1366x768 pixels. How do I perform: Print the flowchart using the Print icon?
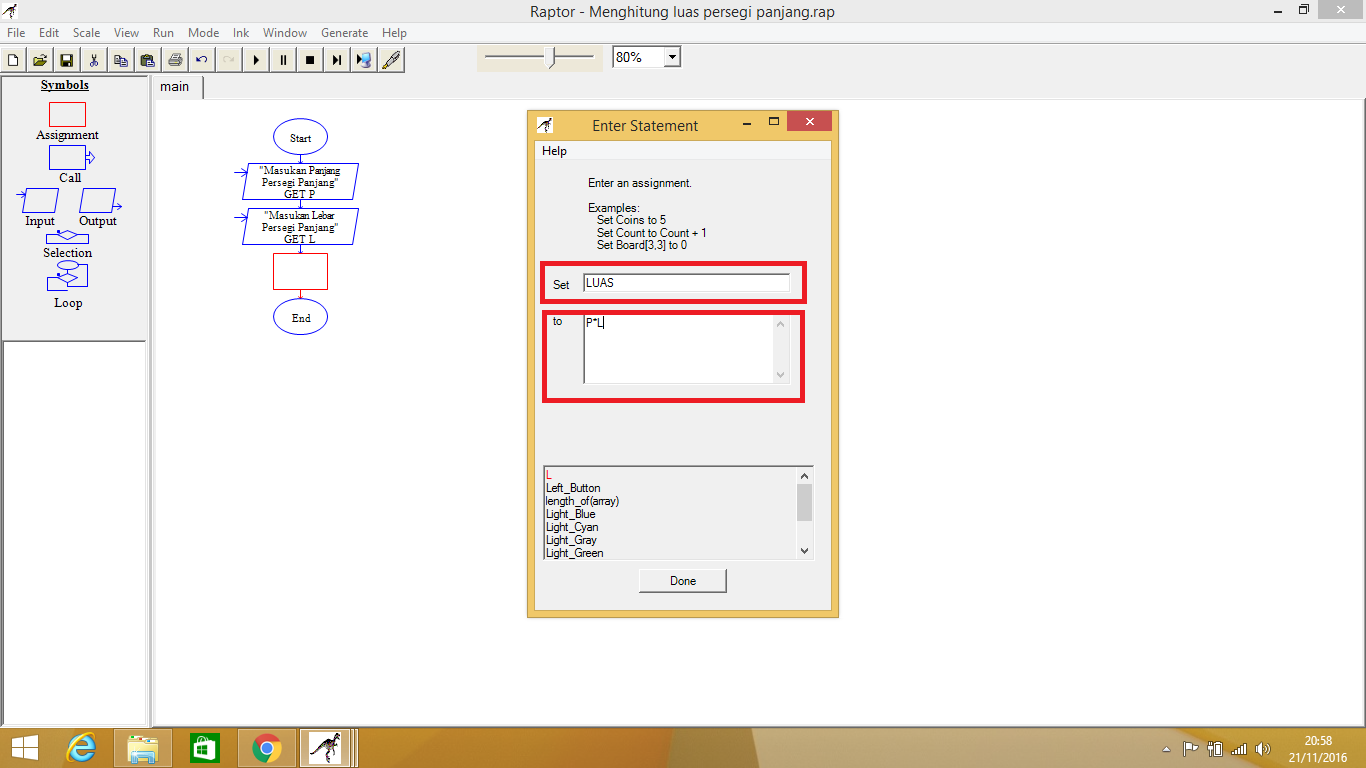tap(175, 59)
